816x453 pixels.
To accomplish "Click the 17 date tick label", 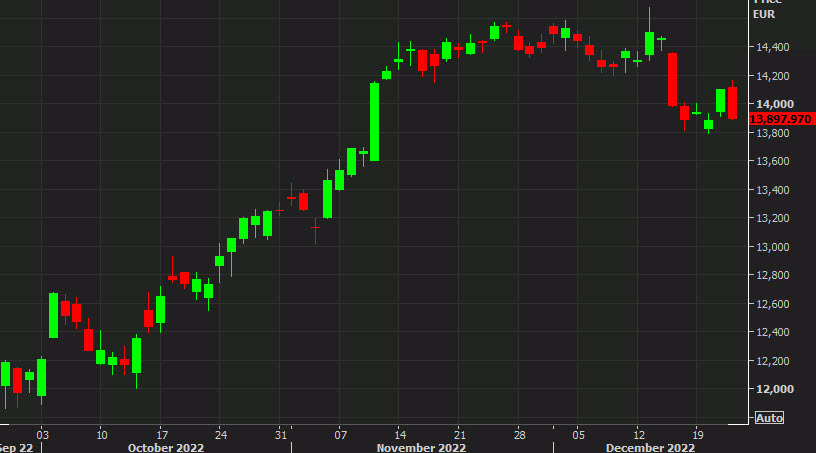I will (162, 435).
